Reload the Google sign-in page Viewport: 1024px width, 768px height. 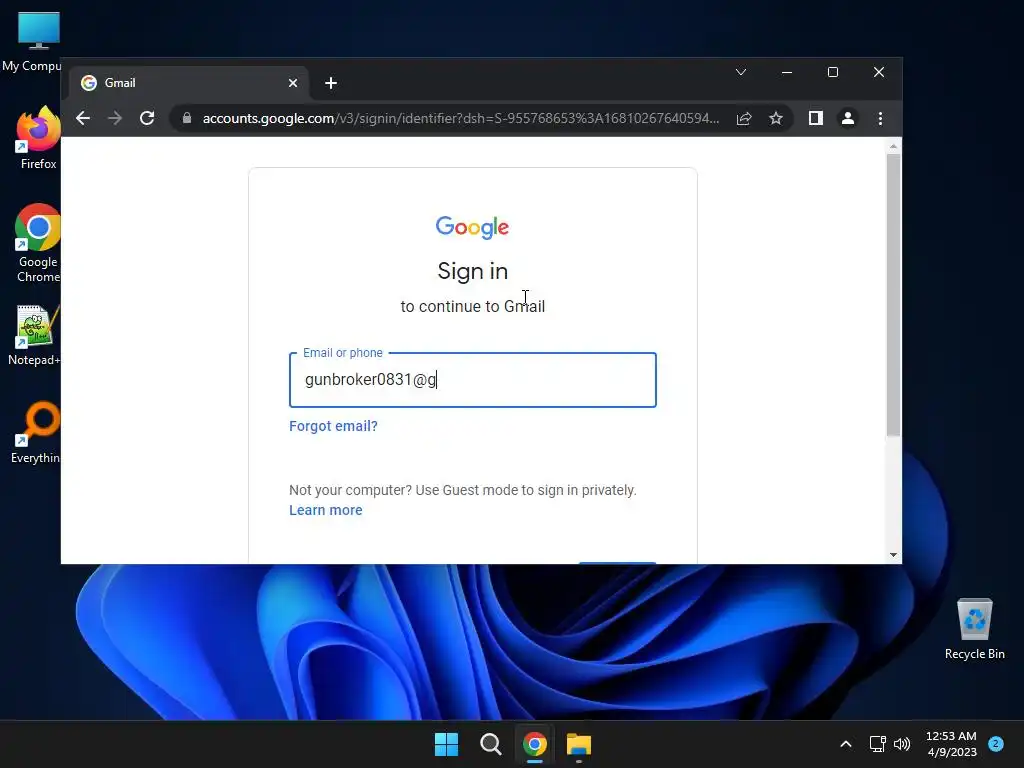point(147,118)
